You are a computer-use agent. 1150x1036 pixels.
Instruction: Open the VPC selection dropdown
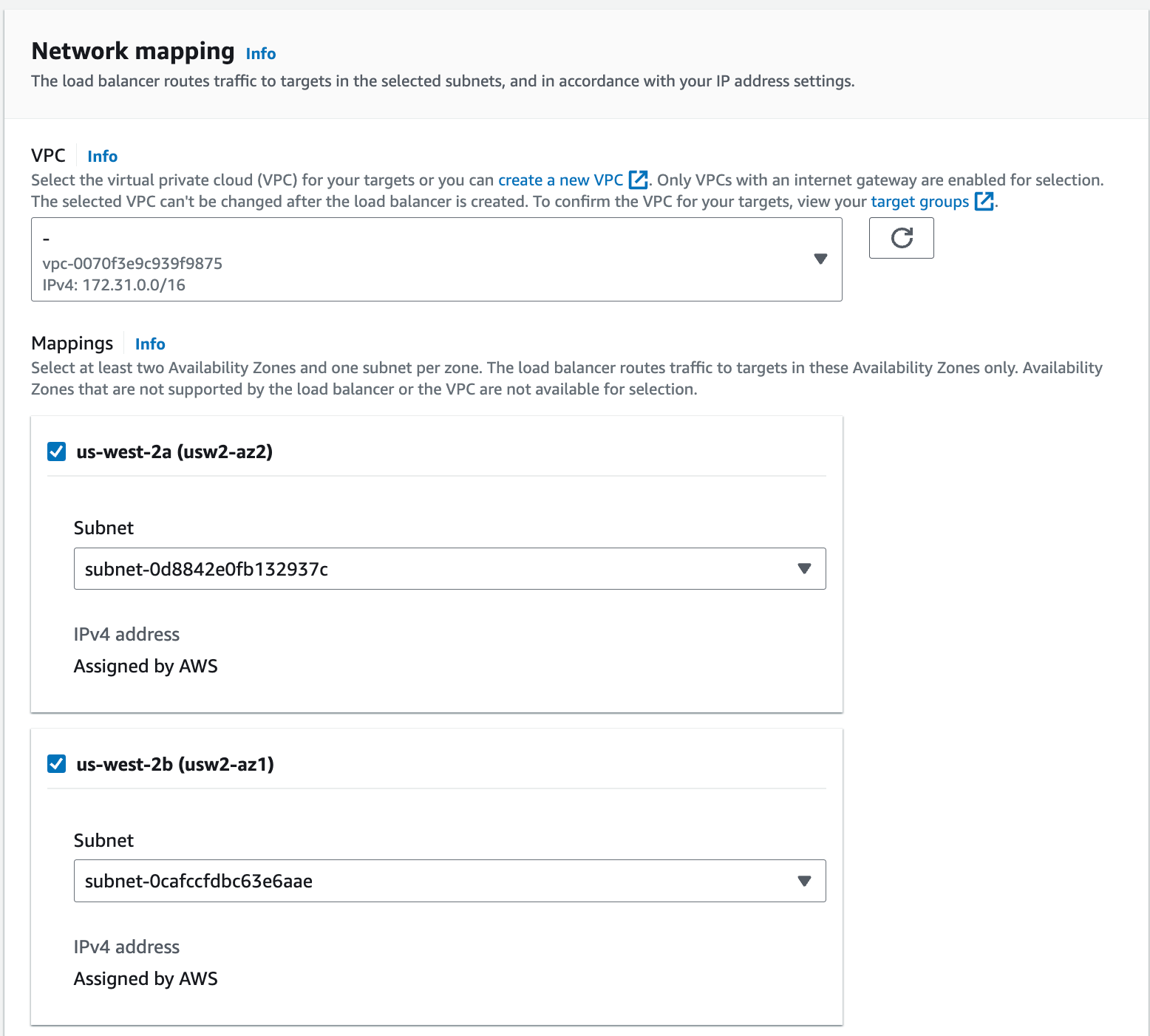point(436,259)
